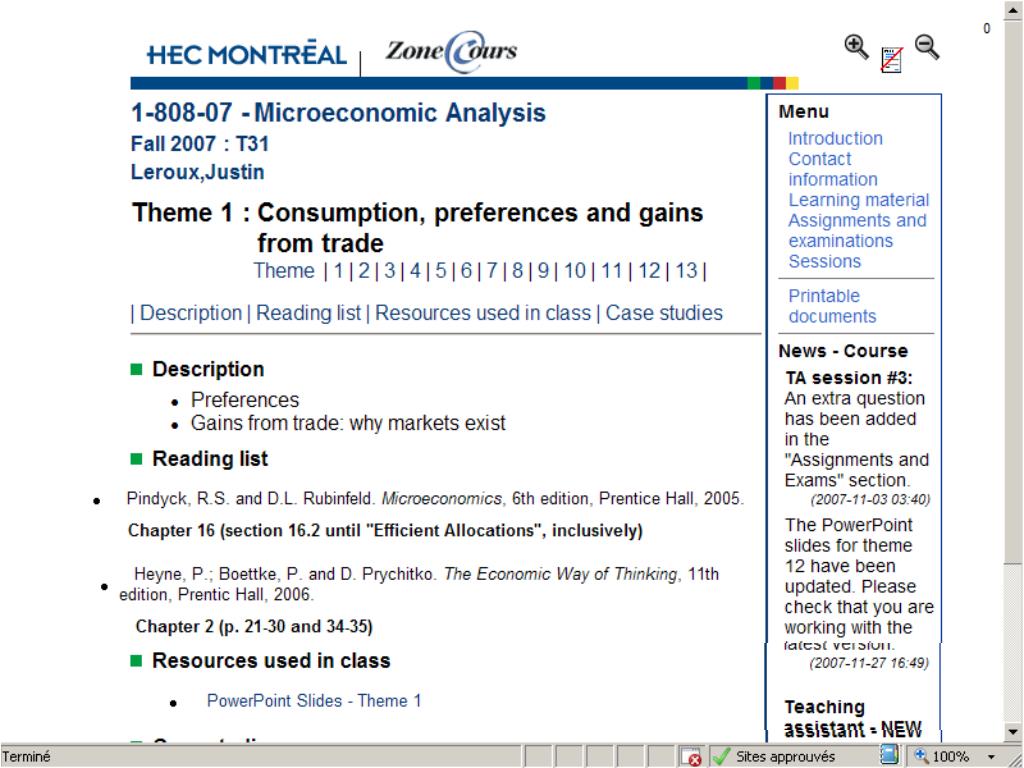Click the HEC Montréal logo
1024x768 pixels.
pos(247,54)
